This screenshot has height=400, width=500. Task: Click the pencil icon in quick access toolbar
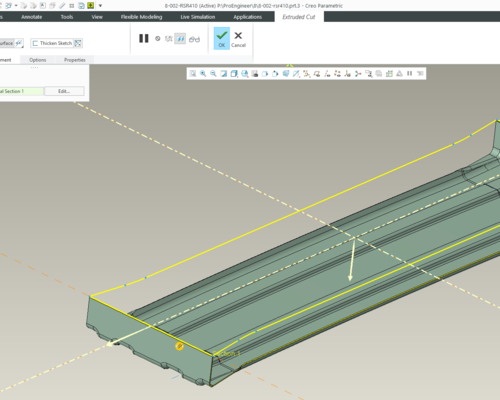pyautogui.click(x=62, y=6)
